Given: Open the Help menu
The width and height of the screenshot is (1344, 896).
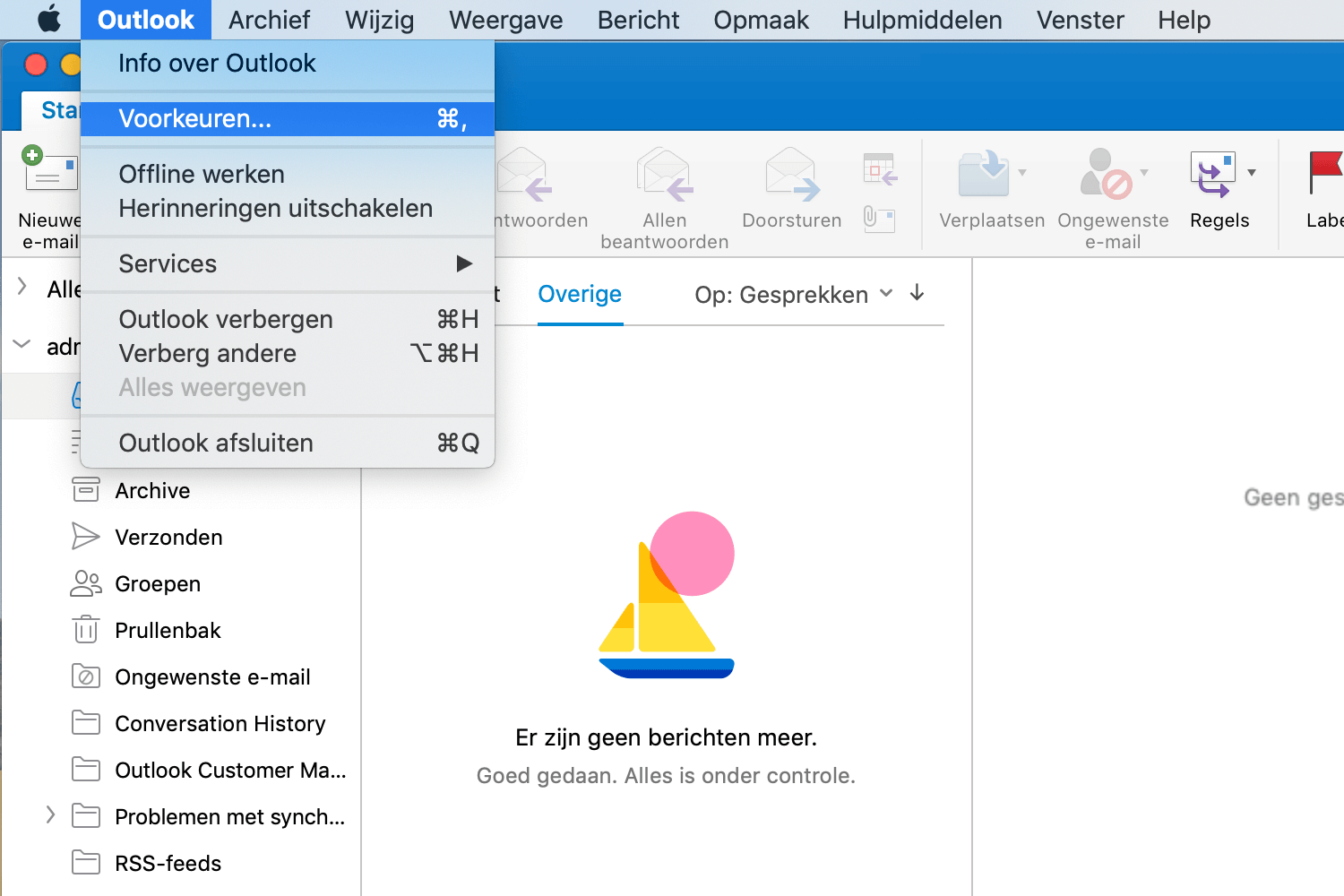Looking at the screenshot, I should tap(1185, 20).
